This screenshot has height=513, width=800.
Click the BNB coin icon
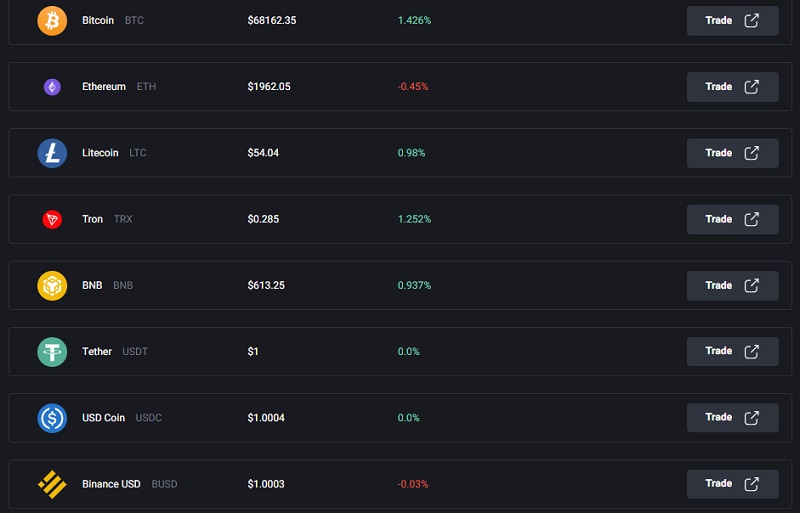[52, 285]
